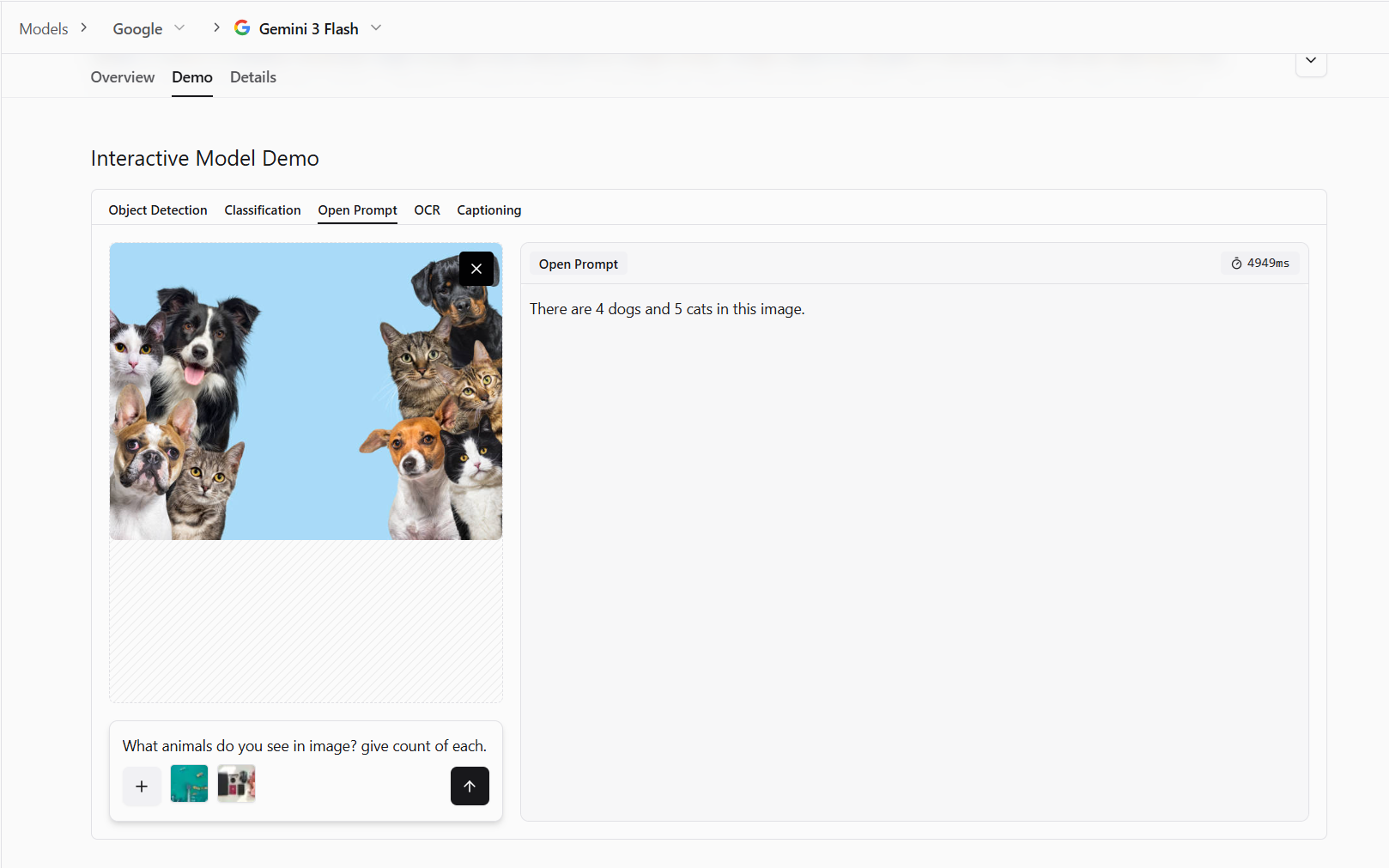This screenshot has width=1389, height=868.
Task: Click the response time 4949ms badge
Action: coord(1259,264)
